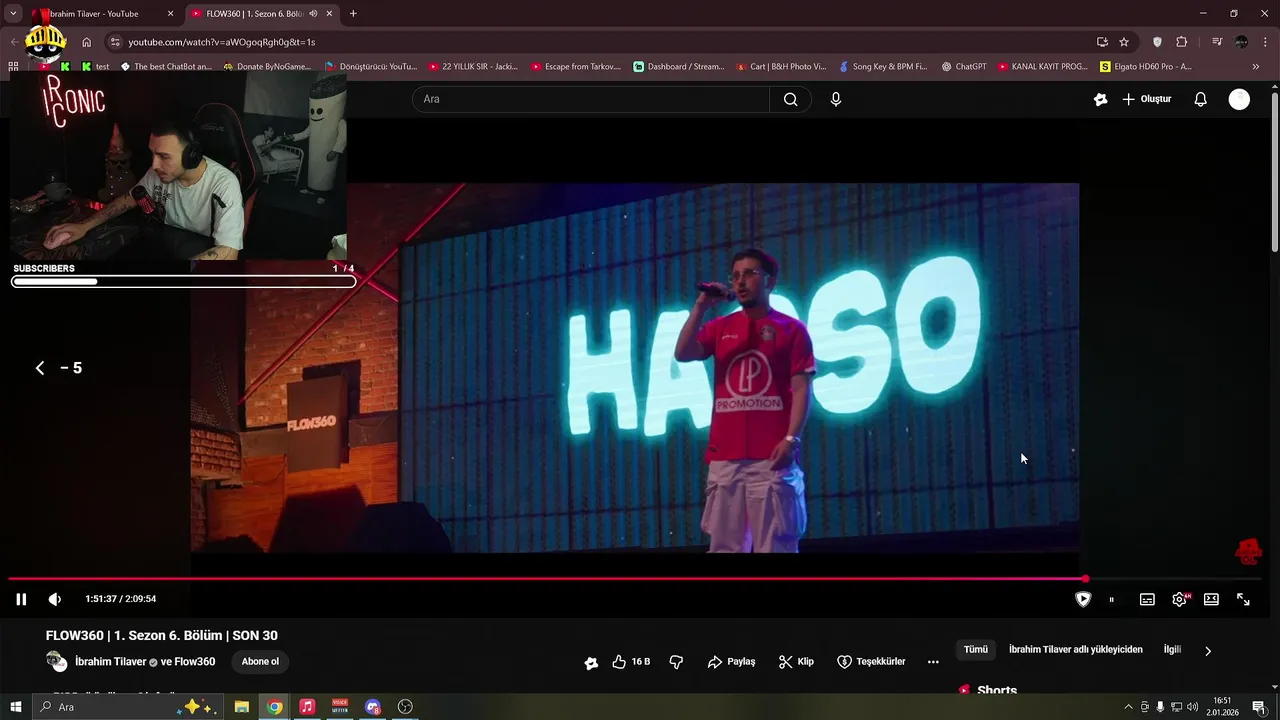Image resolution: width=1280 pixels, height=720 pixels.
Task: Open Song Key & BPM Finder bookmark
Action: 883,67
